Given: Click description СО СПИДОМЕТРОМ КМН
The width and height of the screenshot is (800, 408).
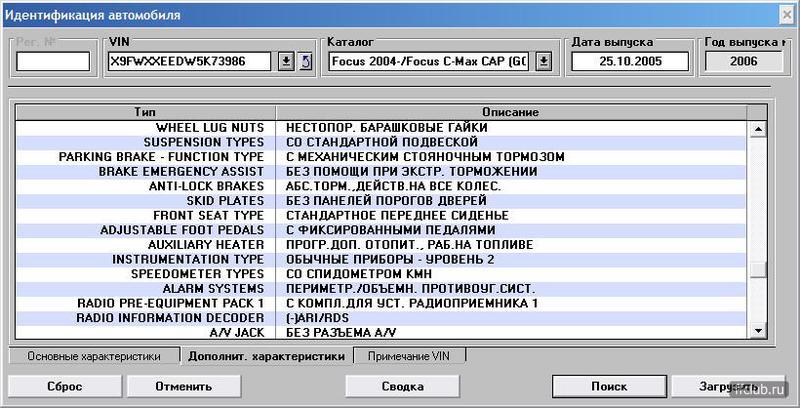Looking at the screenshot, I should coord(359,274).
